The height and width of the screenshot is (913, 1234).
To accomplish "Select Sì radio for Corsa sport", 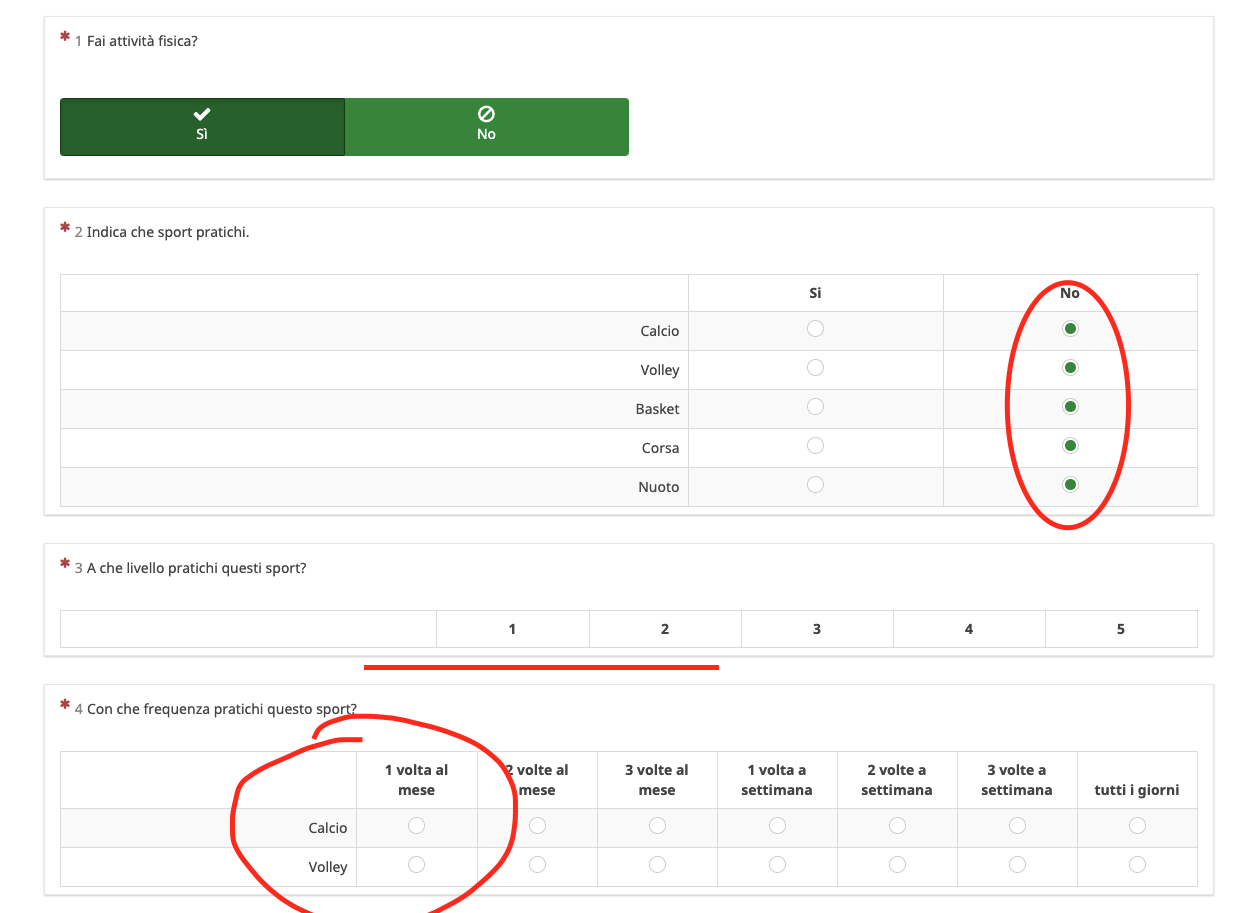I will (815, 446).
